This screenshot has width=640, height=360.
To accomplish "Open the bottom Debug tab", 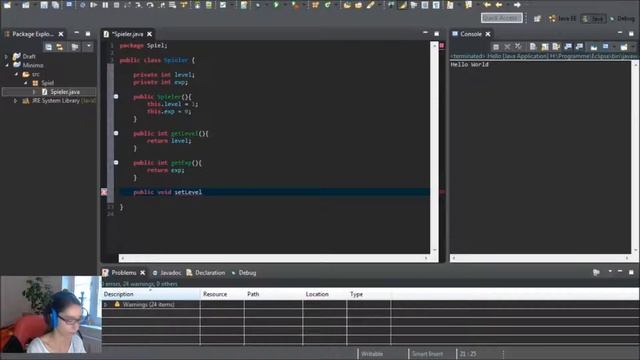I will coord(244,273).
